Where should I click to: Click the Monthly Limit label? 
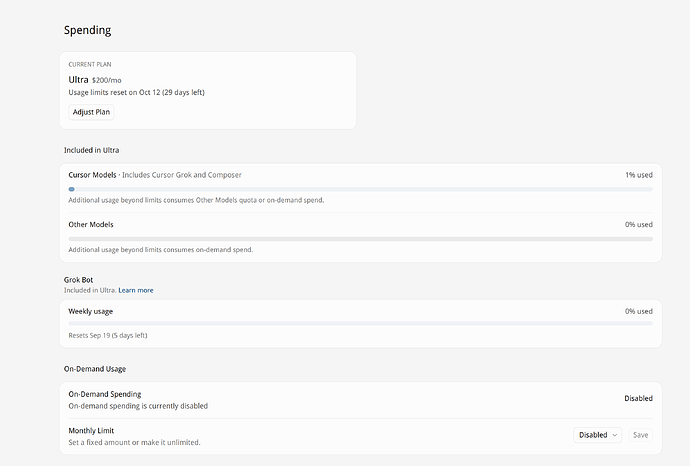[x=91, y=430]
